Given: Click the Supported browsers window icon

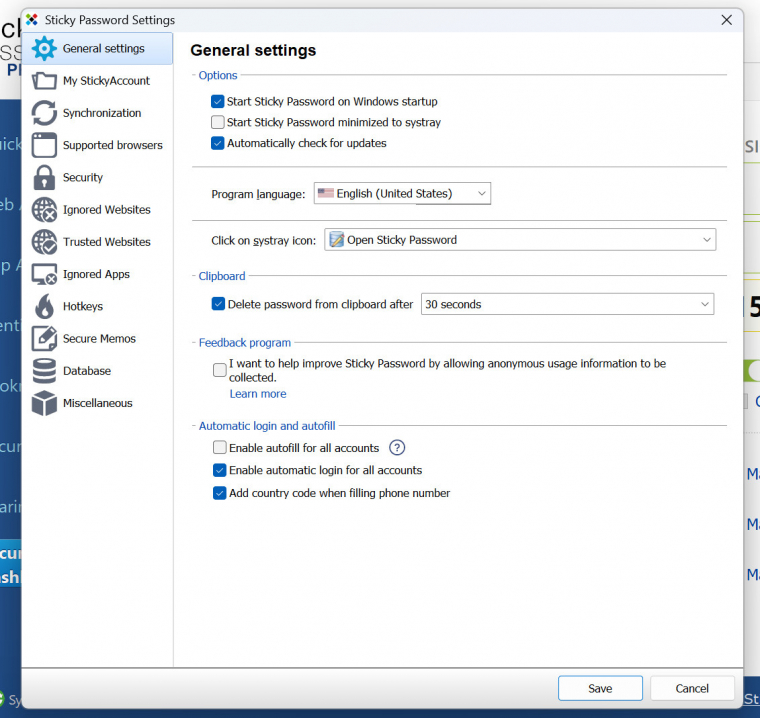Looking at the screenshot, I should pos(45,145).
